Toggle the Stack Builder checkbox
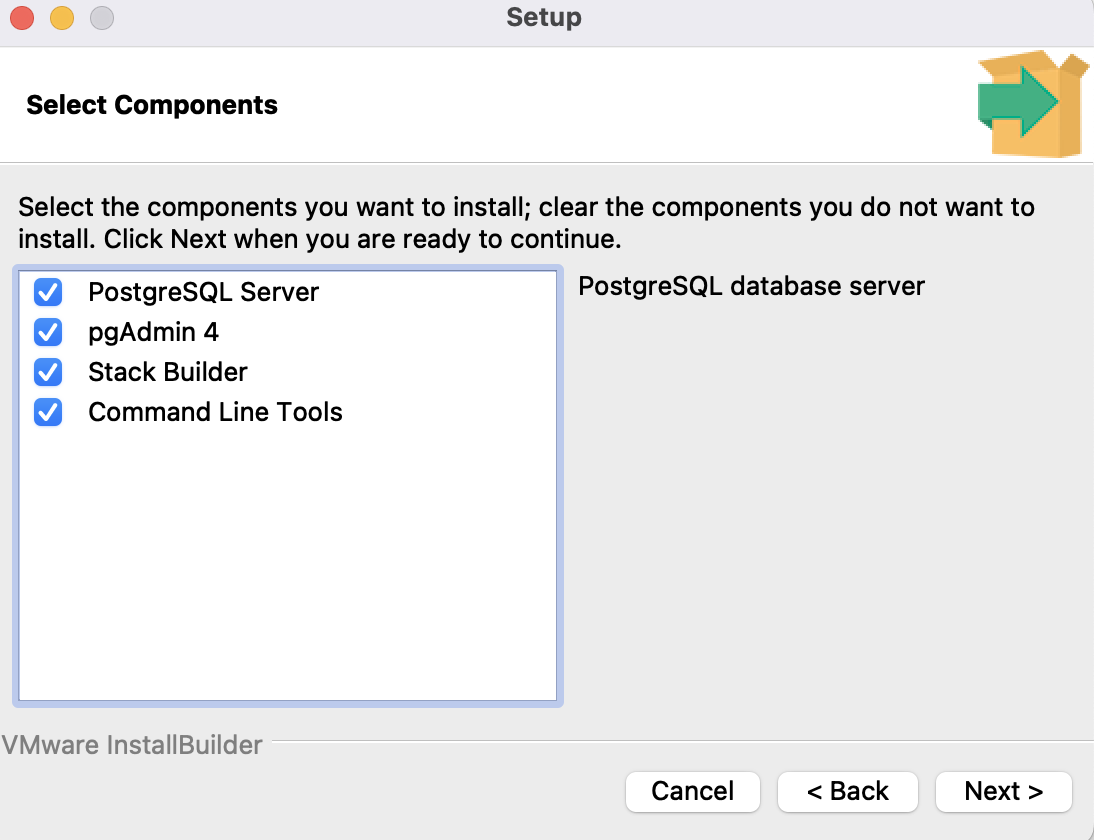Viewport: 1094px width, 840px height. click(48, 372)
